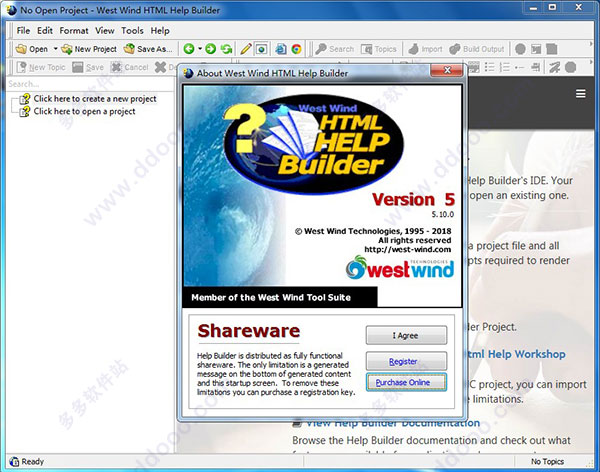The height and width of the screenshot is (472, 600).
Task: Click the last gray round icon in formatting toolbar
Action: pos(571,67)
